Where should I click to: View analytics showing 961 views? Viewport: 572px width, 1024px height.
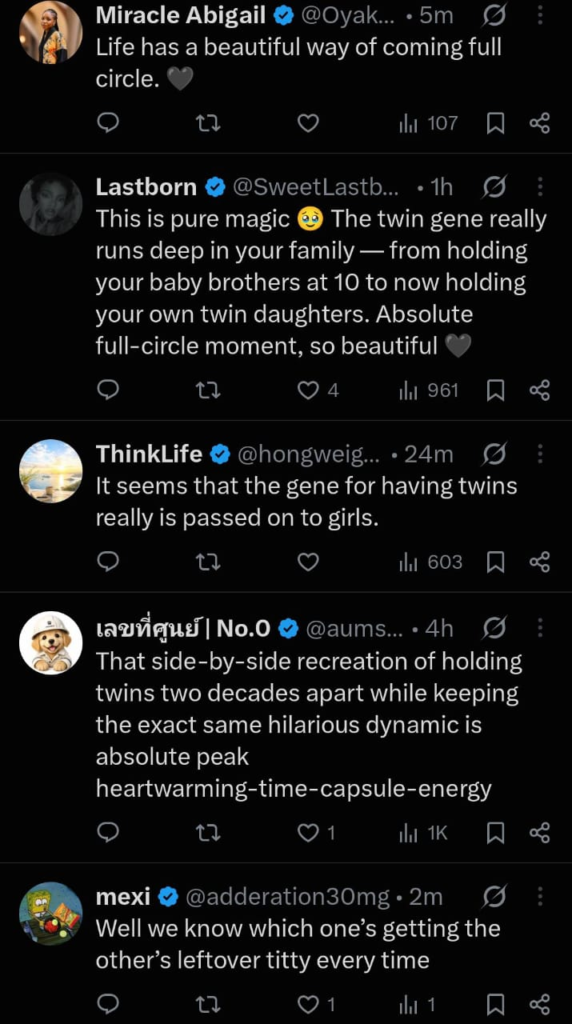point(429,391)
